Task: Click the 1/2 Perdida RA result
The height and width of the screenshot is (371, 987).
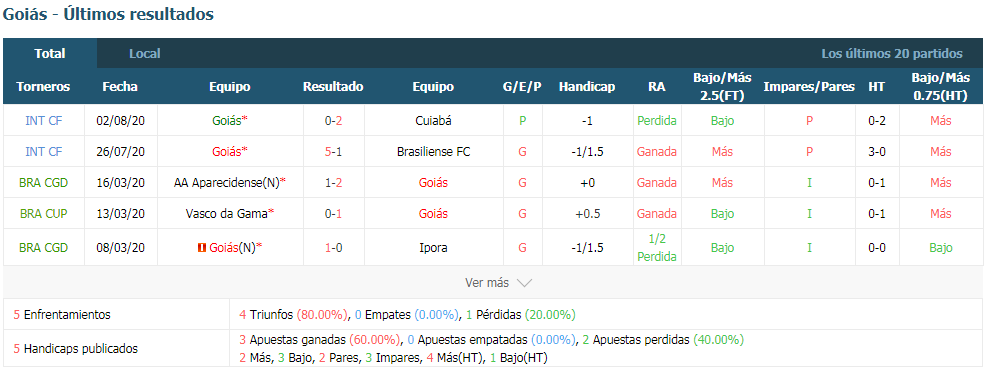Action: (x=657, y=248)
